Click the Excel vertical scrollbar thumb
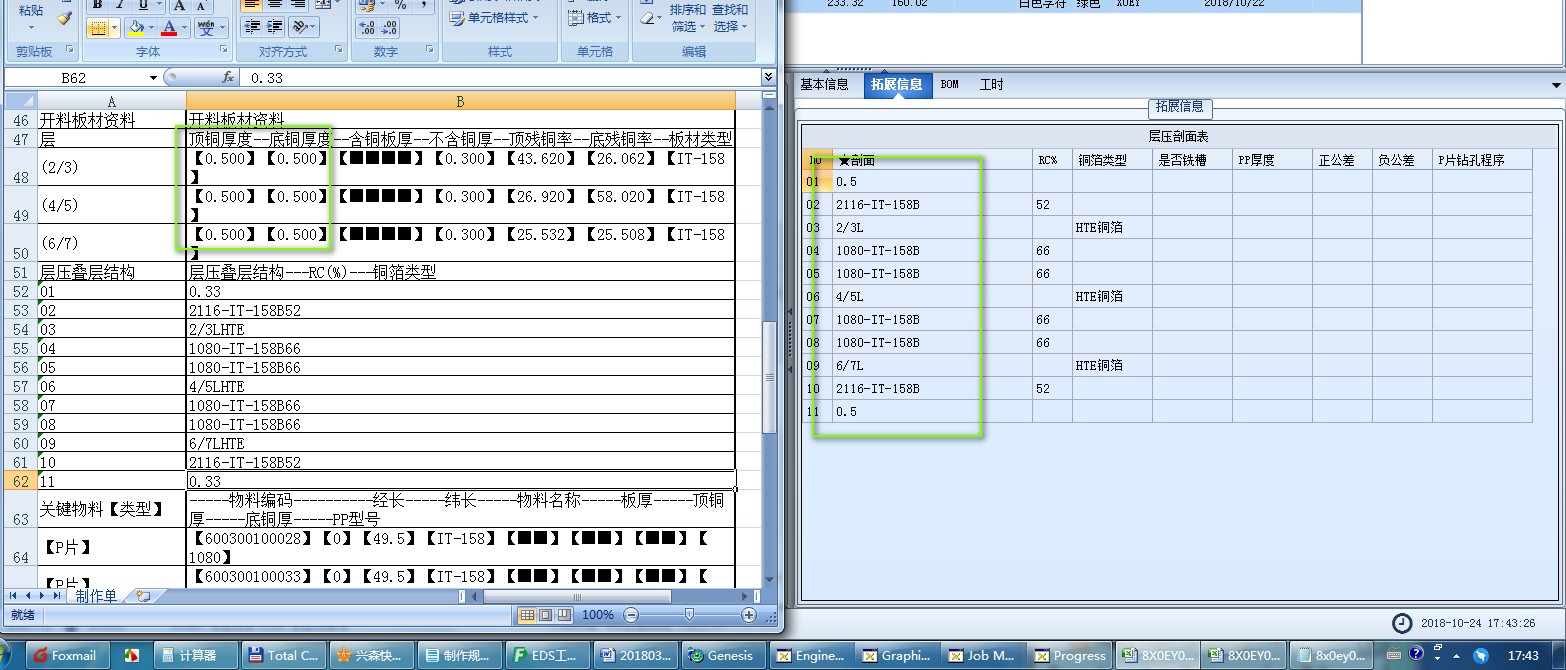 769,378
